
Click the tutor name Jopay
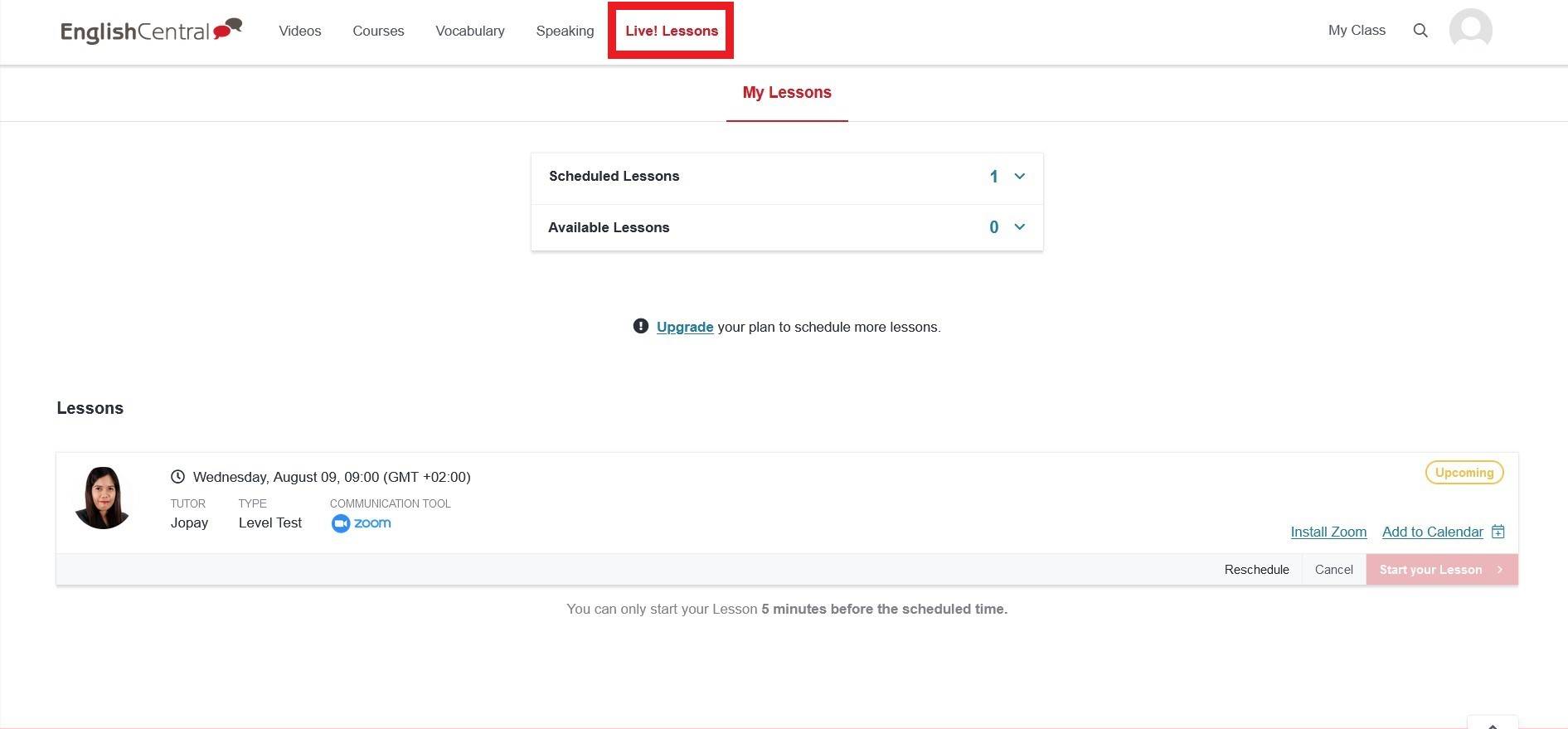pyautogui.click(x=189, y=522)
